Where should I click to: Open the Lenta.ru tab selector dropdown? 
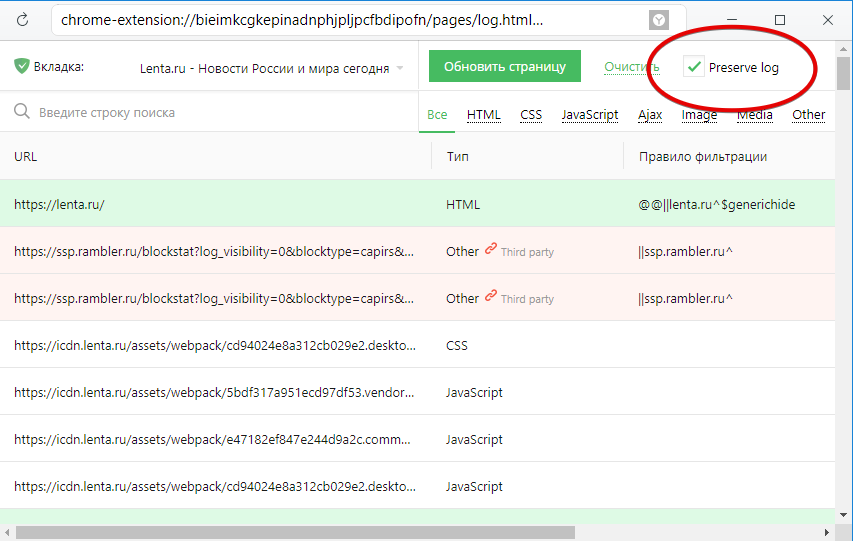click(x=271, y=69)
